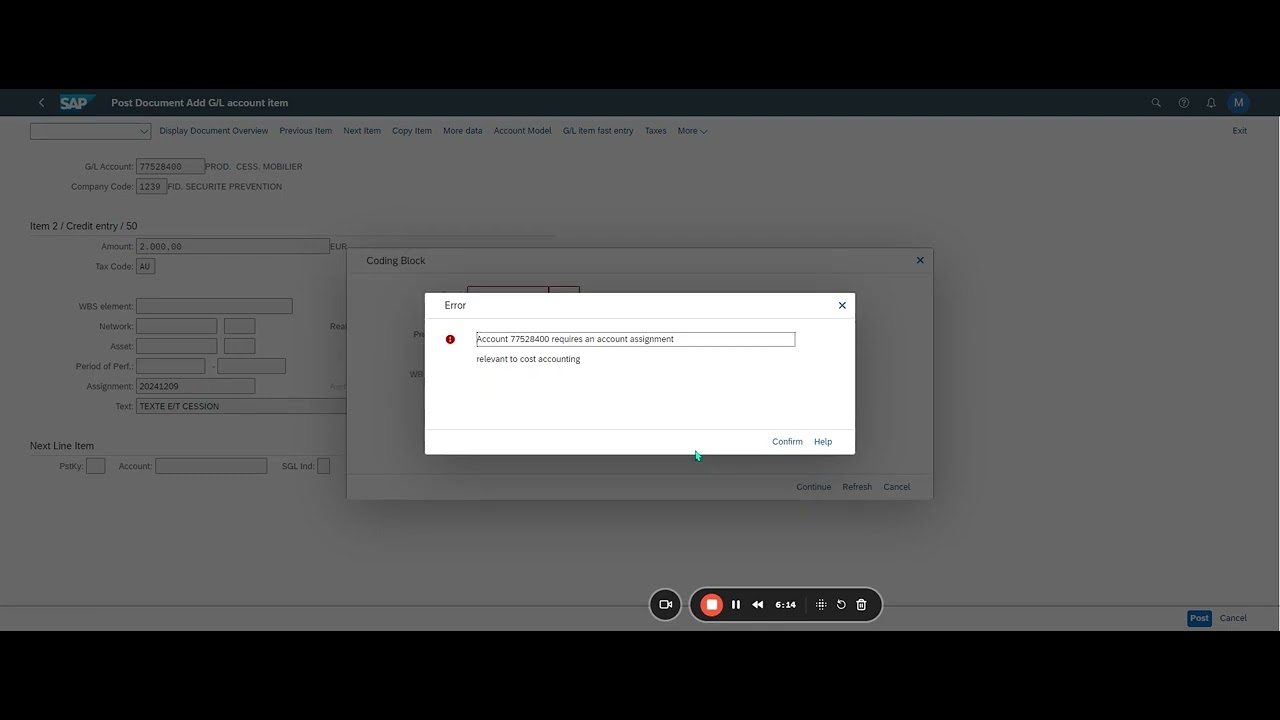Rewind the recording
Image resolution: width=1280 pixels, height=720 pixels.
[x=758, y=604]
